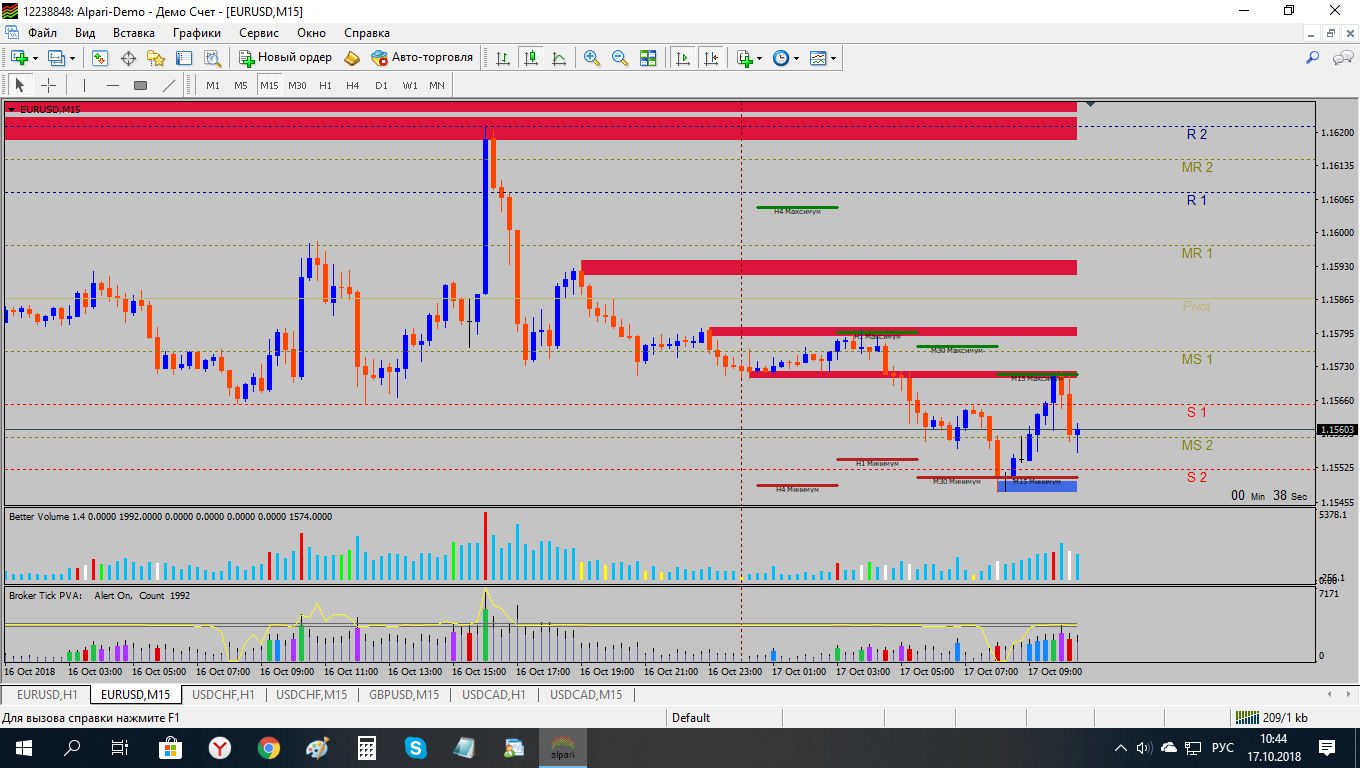Select the trendline drawing tool
Viewport: 1360px width, 768px height.
click(x=169, y=85)
